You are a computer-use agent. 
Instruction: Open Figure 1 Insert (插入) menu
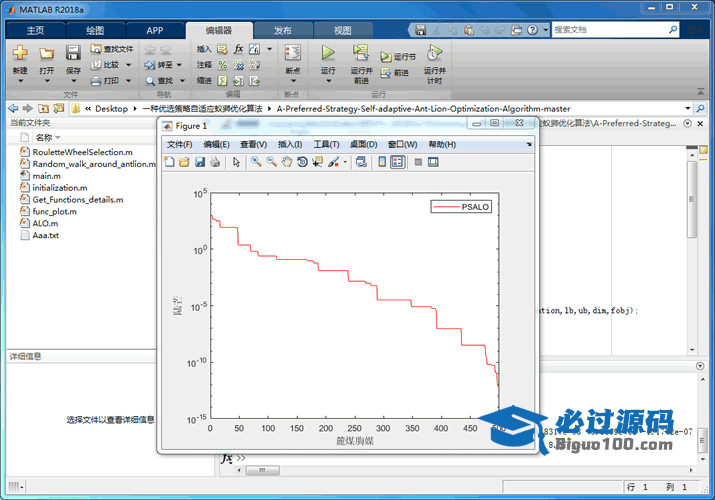pos(290,144)
